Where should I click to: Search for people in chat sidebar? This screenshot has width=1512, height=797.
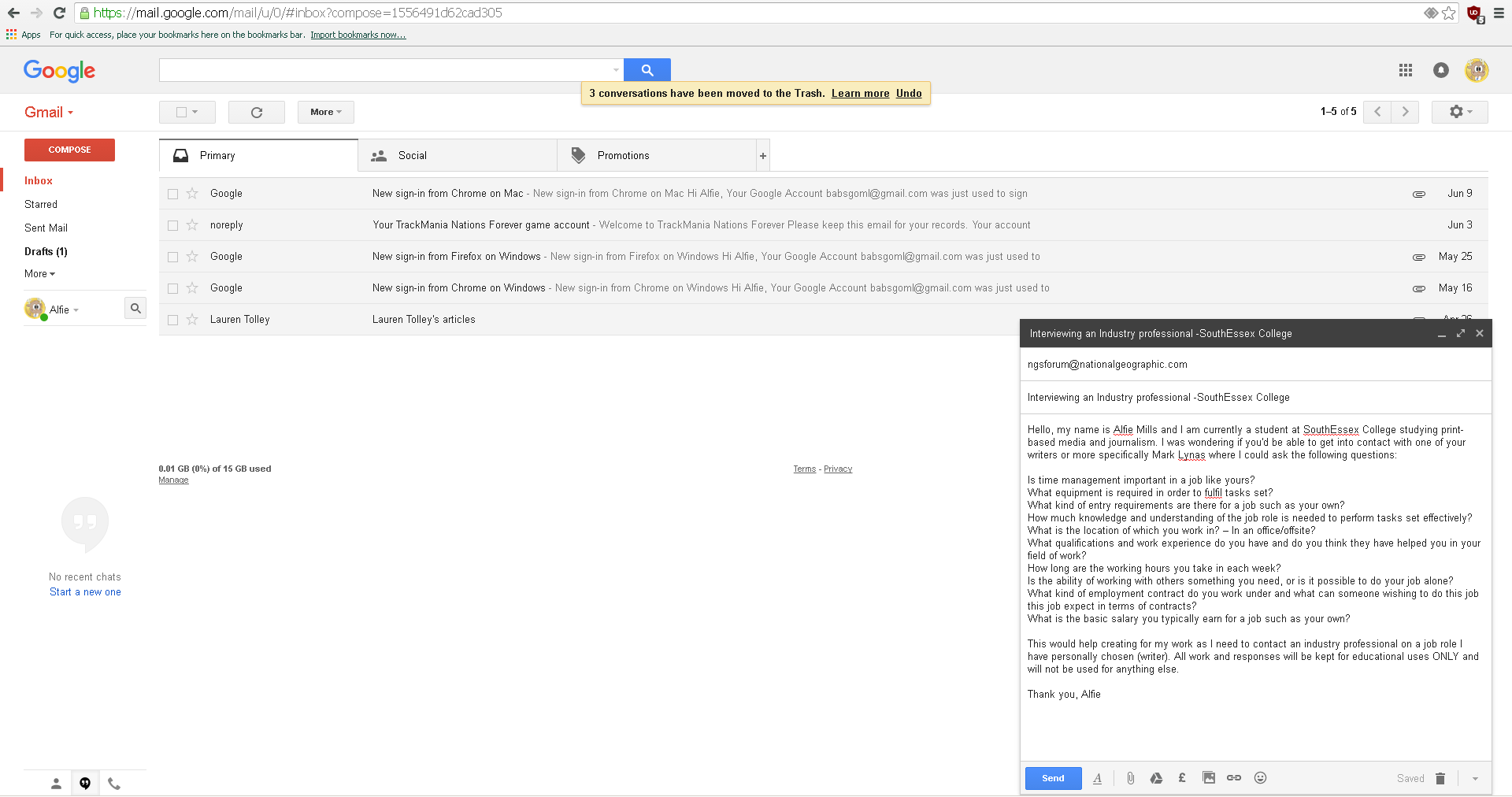click(x=135, y=308)
